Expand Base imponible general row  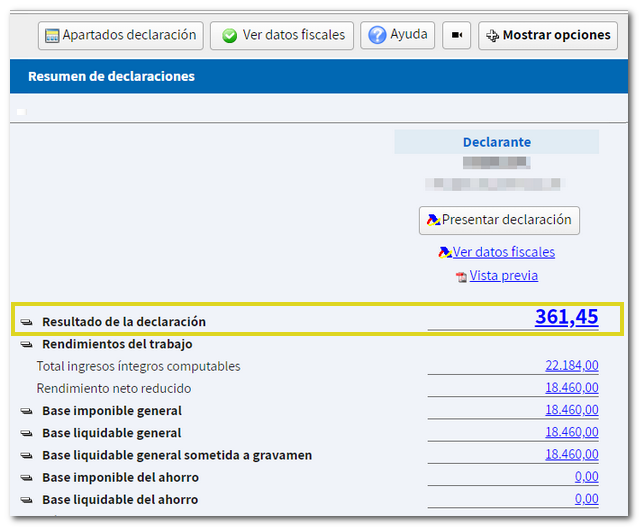pyautogui.click(x=26, y=411)
